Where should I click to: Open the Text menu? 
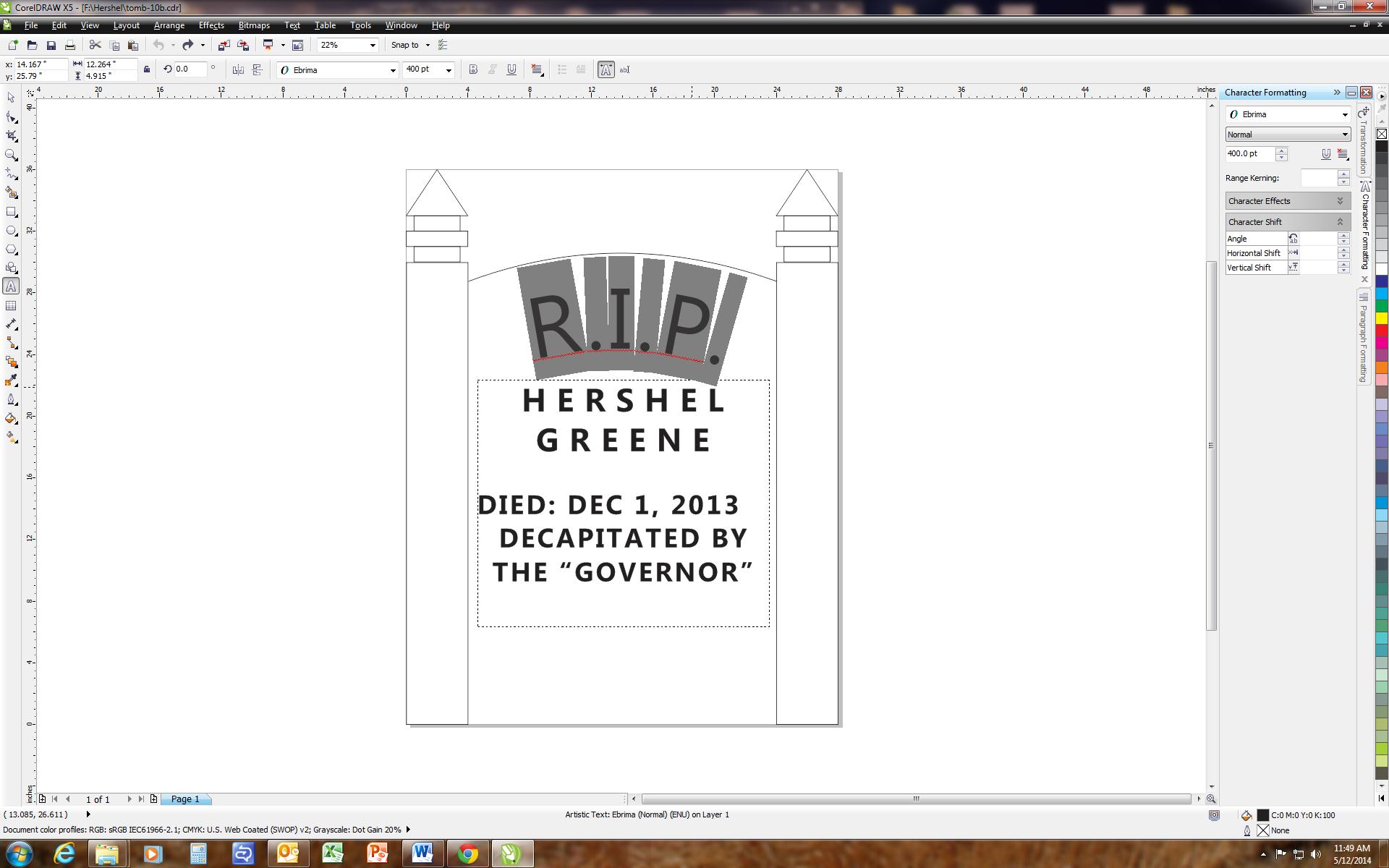point(292,25)
